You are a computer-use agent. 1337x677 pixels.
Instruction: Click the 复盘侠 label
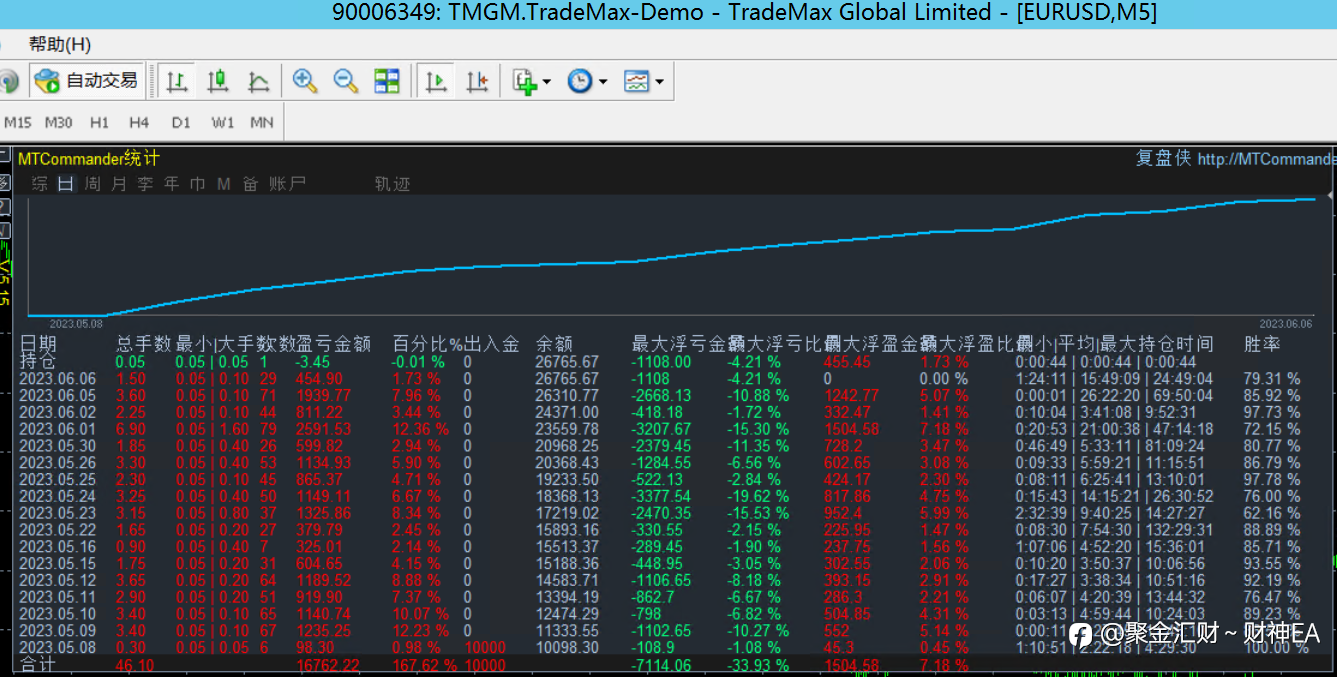(x=1164, y=159)
